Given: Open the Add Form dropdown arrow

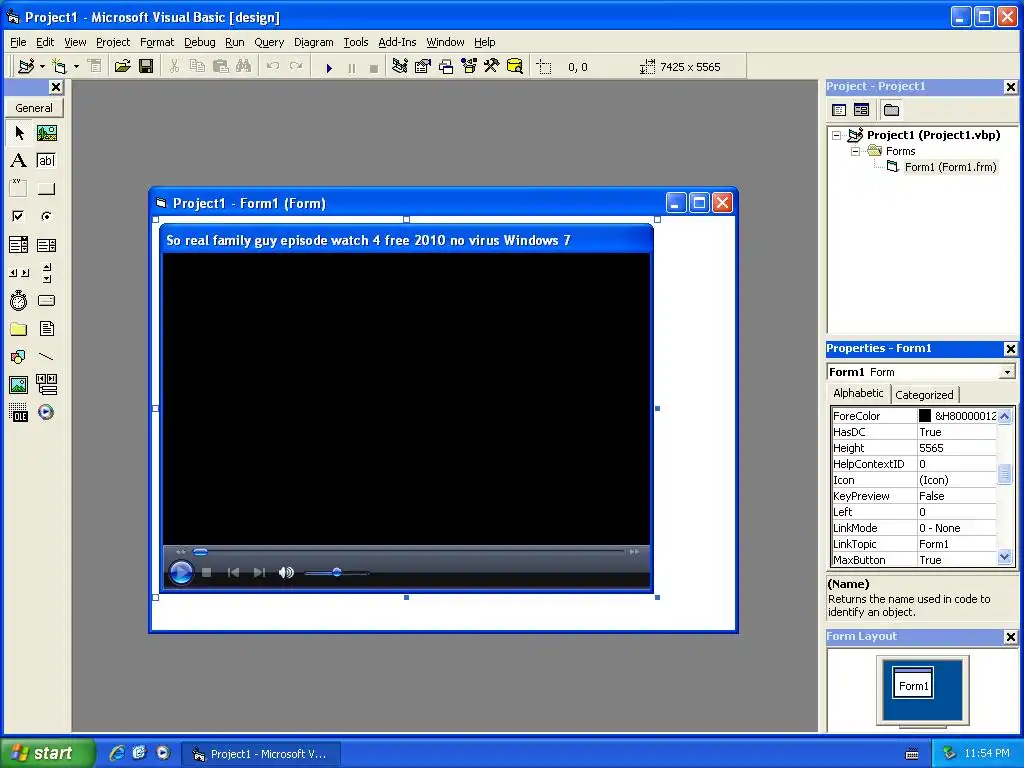Looking at the screenshot, I should tap(76, 67).
